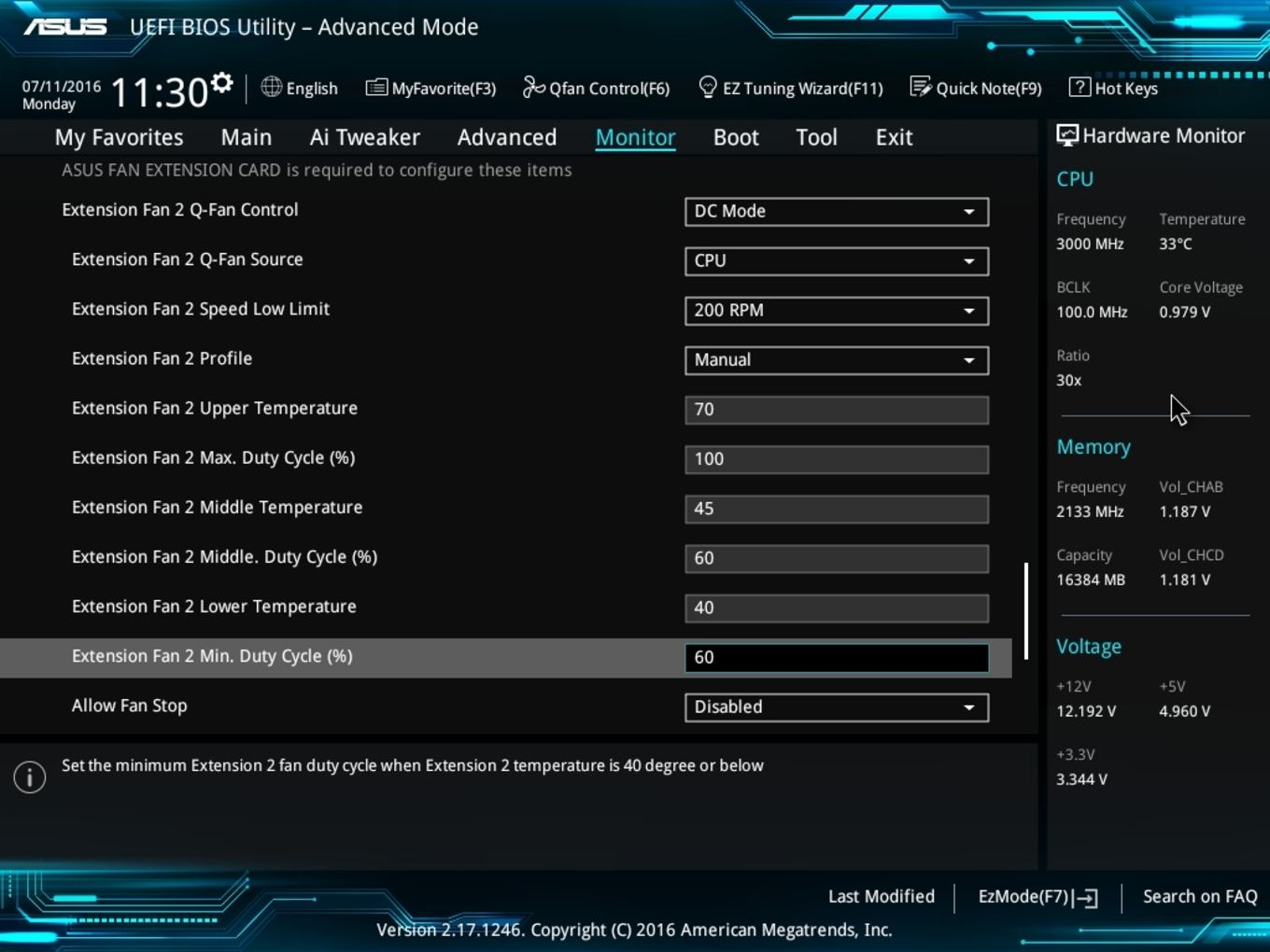Open MyFavorite(F3) menu
The image size is (1270, 952).
[x=430, y=88]
